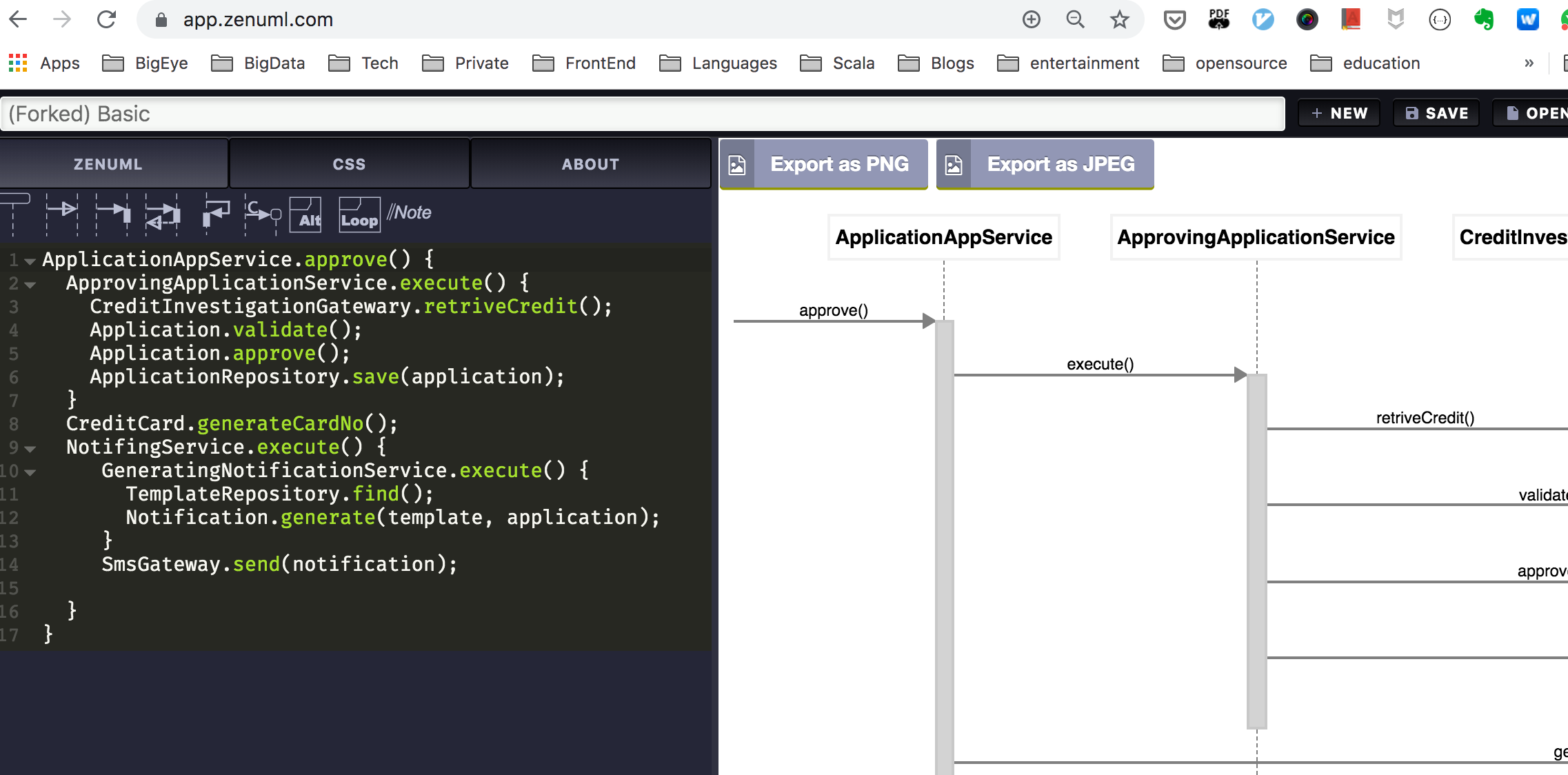Image resolution: width=1568 pixels, height=775 pixels.
Task: Collapse code fold on line 1
Action: tap(30, 261)
